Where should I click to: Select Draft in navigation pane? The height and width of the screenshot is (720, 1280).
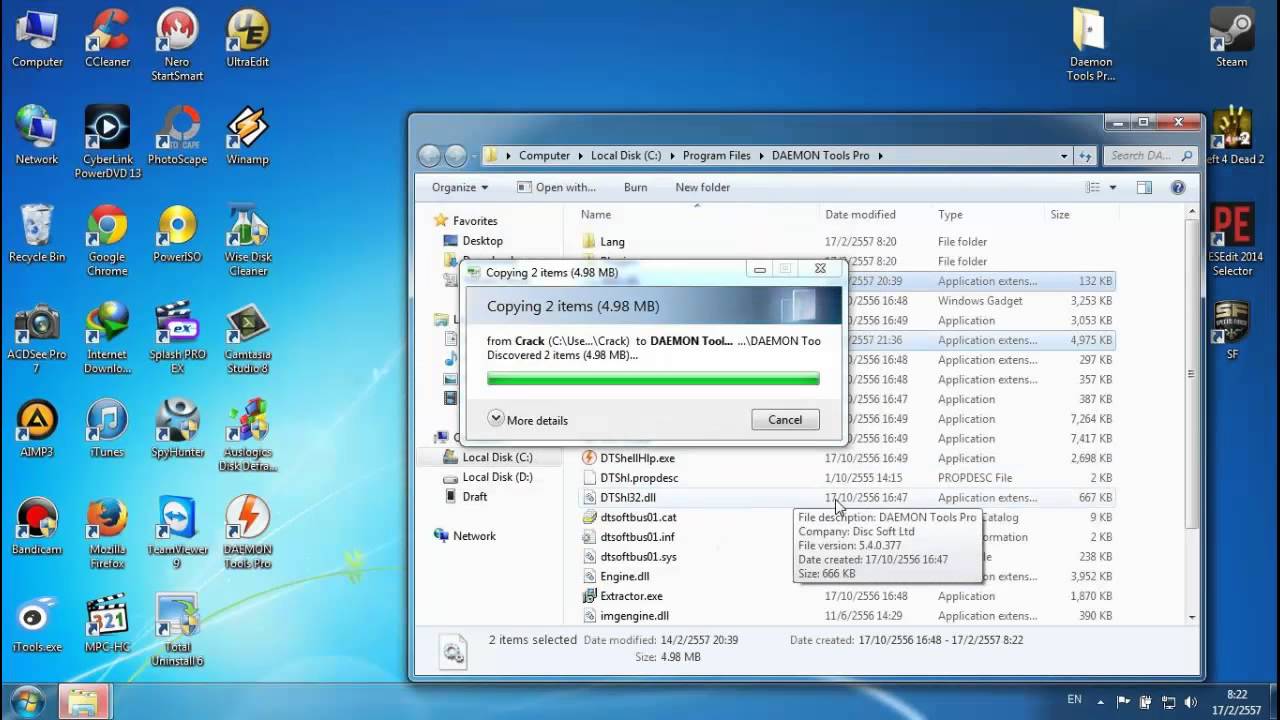tap(475, 497)
